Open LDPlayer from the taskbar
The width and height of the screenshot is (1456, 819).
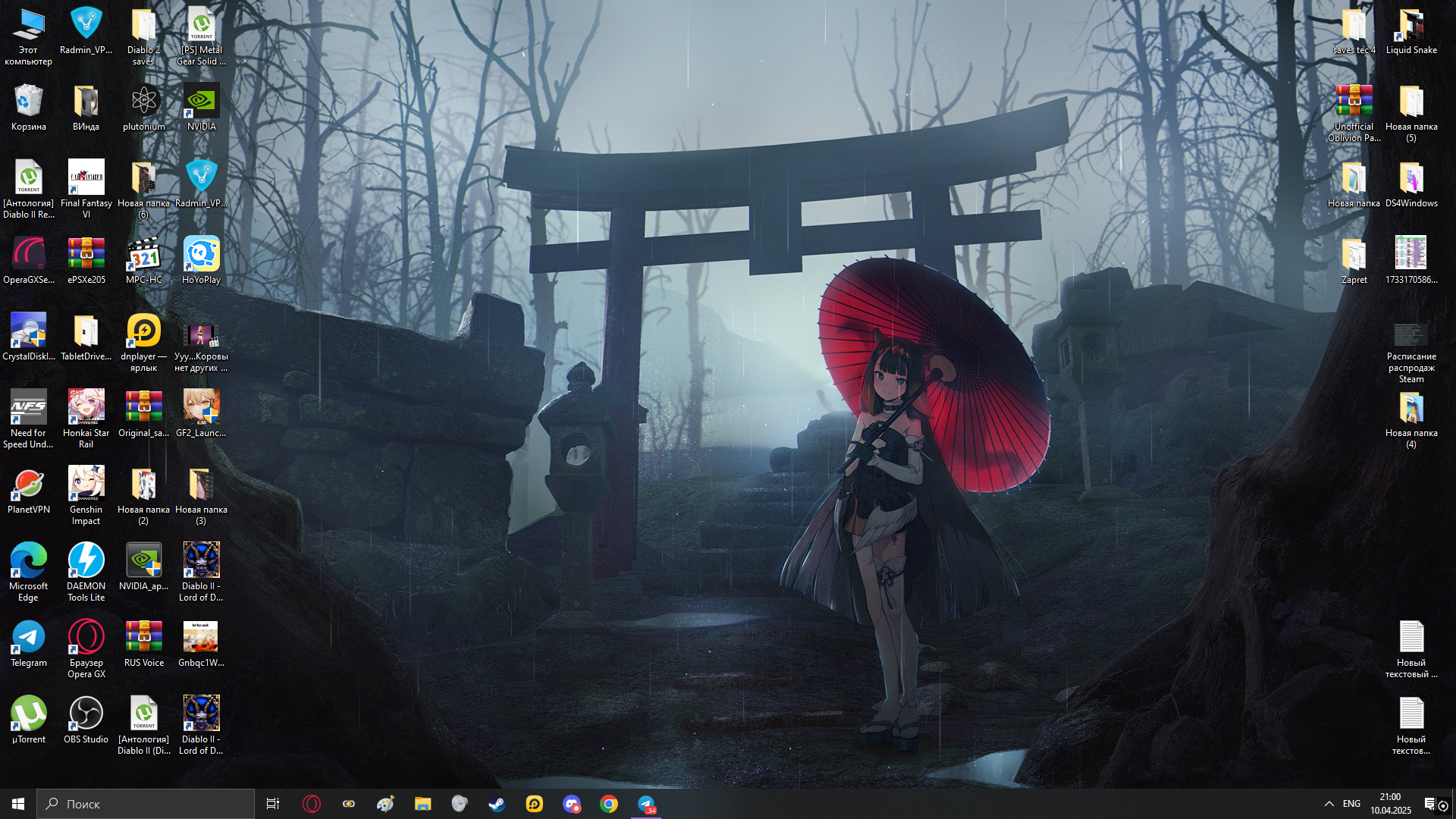tap(535, 804)
